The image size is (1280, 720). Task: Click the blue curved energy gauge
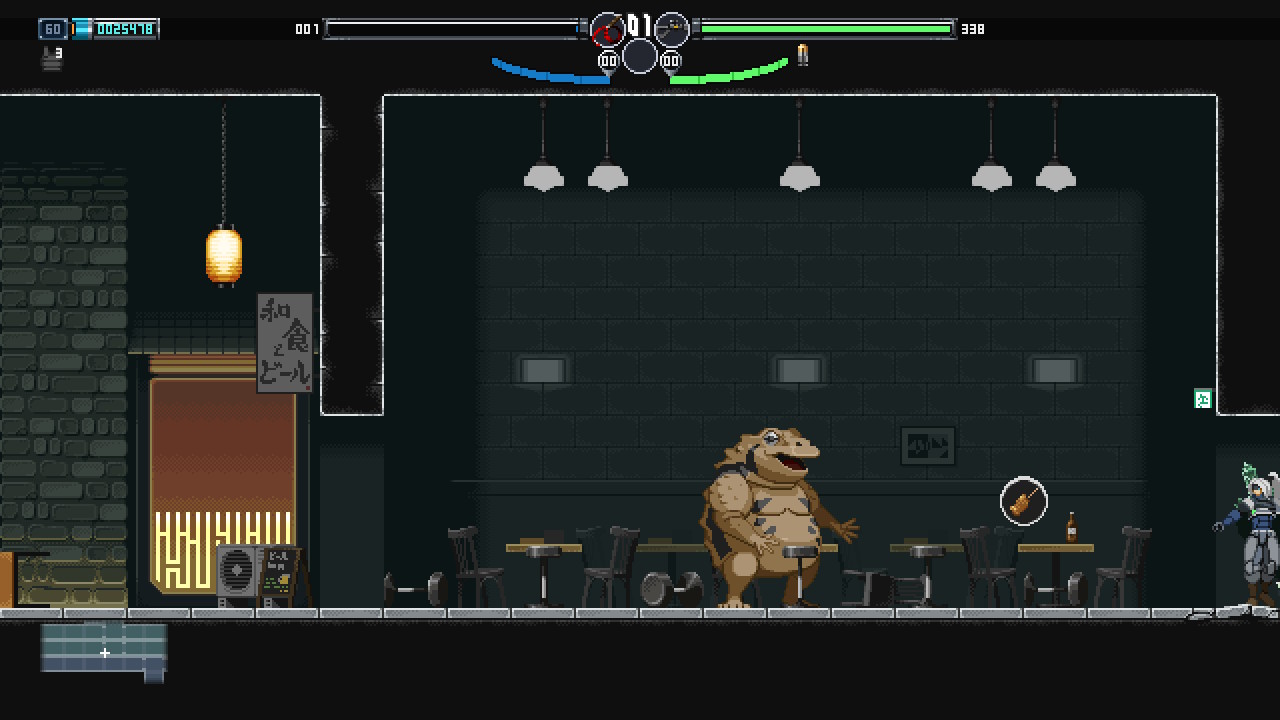click(x=548, y=73)
